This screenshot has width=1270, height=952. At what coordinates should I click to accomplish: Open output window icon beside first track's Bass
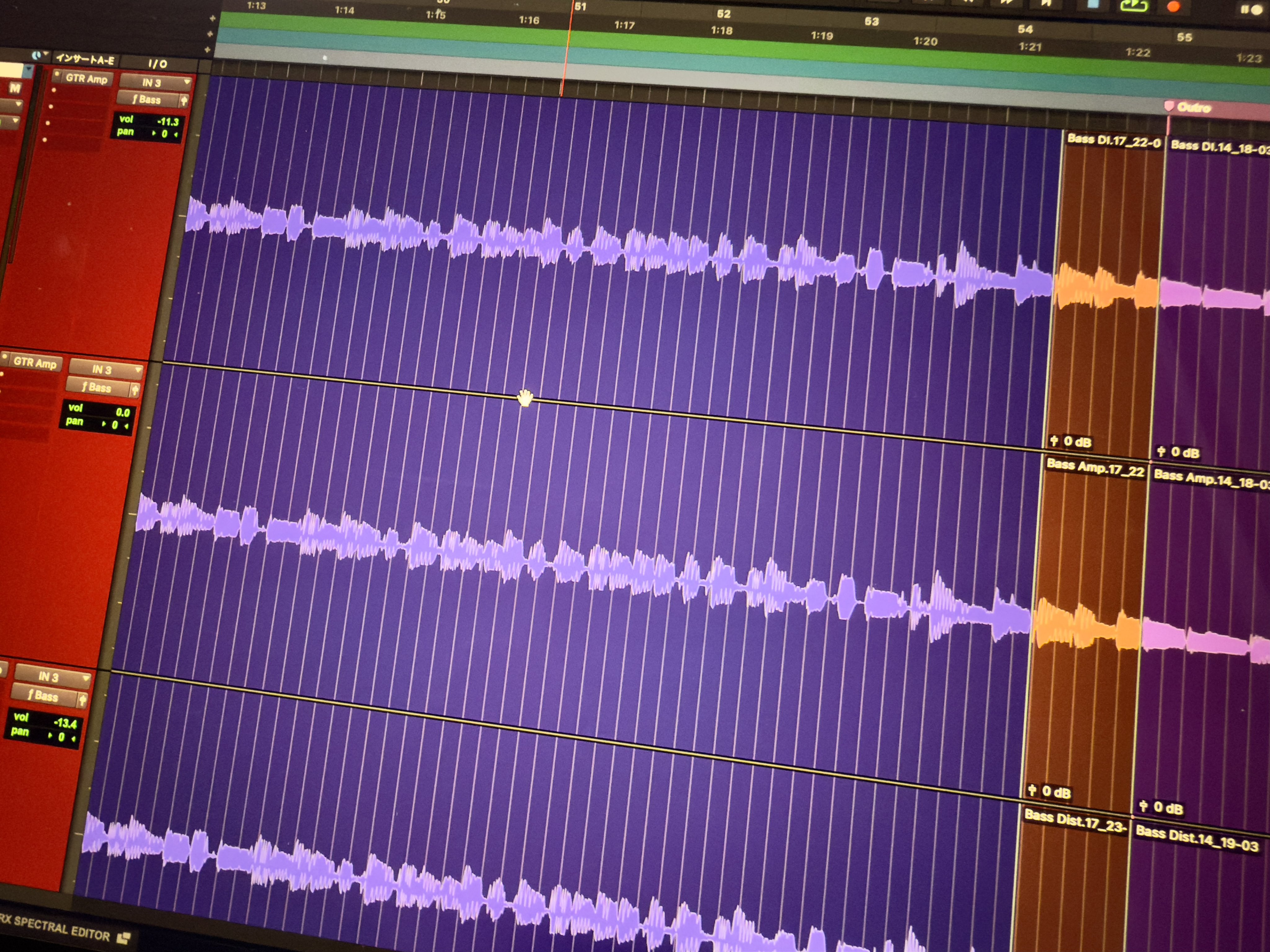(x=184, y=102)
